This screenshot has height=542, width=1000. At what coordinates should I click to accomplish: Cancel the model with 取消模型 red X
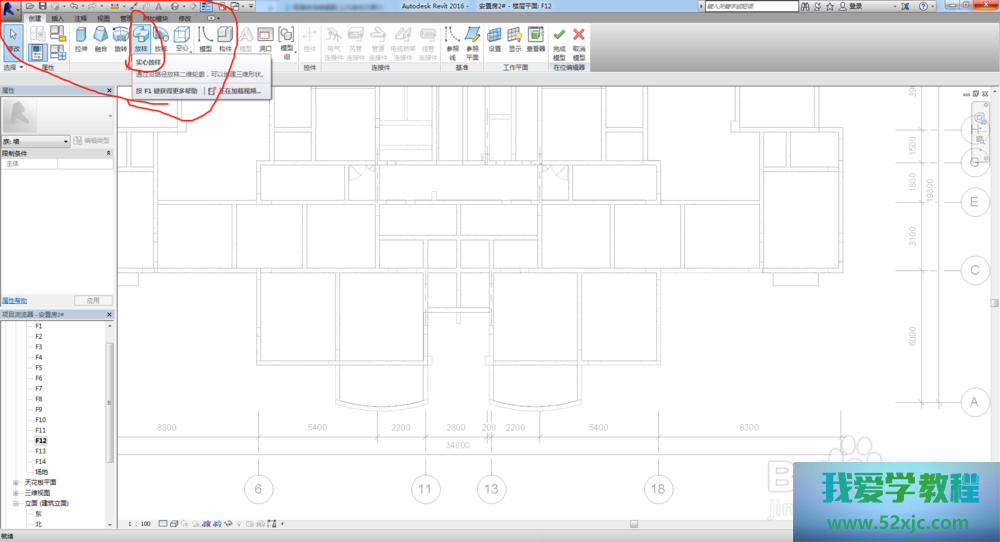pyautogui.click(x=579, y=39)
